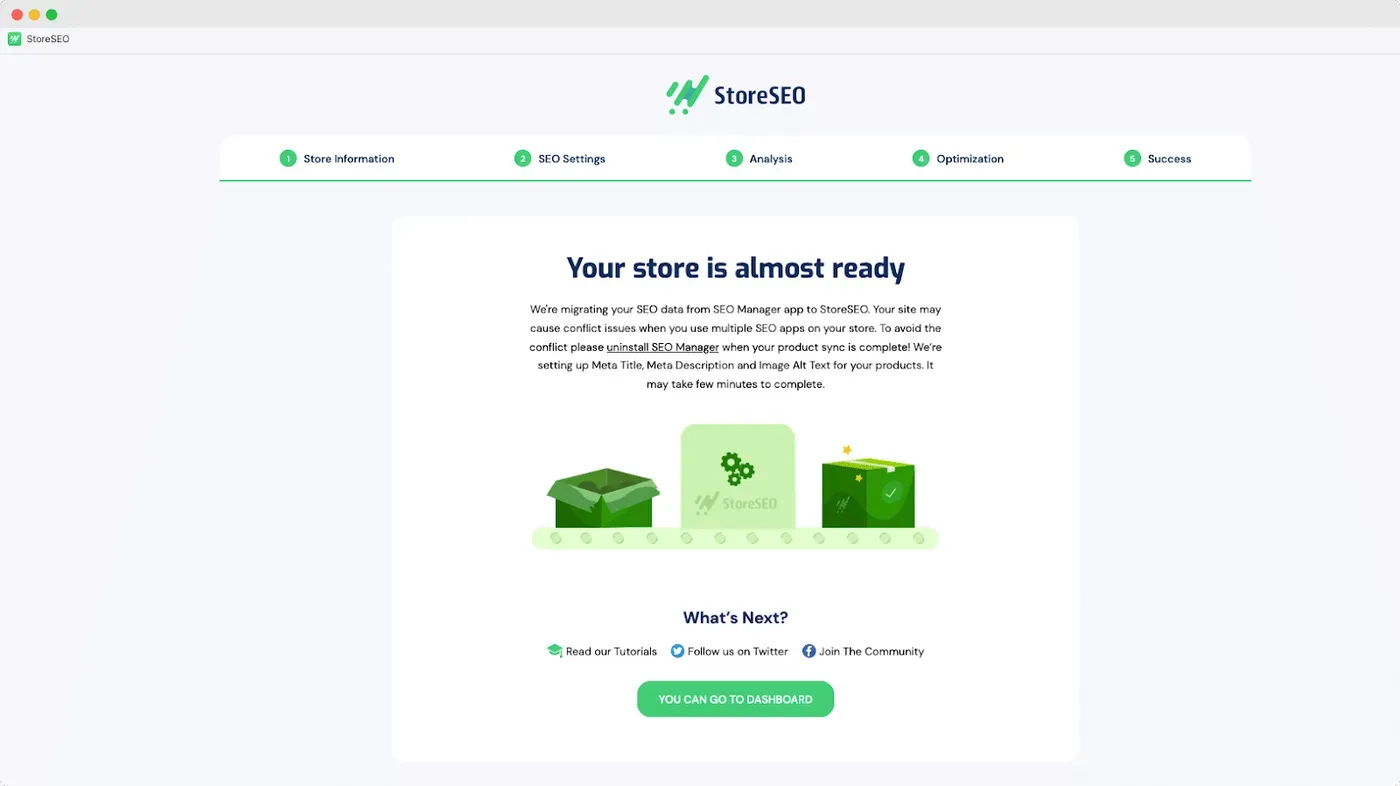Image resolution: width=1400 pixels, height=786 pixels.
Task: Close the window with the red button
Action: [x=17, y=14]
